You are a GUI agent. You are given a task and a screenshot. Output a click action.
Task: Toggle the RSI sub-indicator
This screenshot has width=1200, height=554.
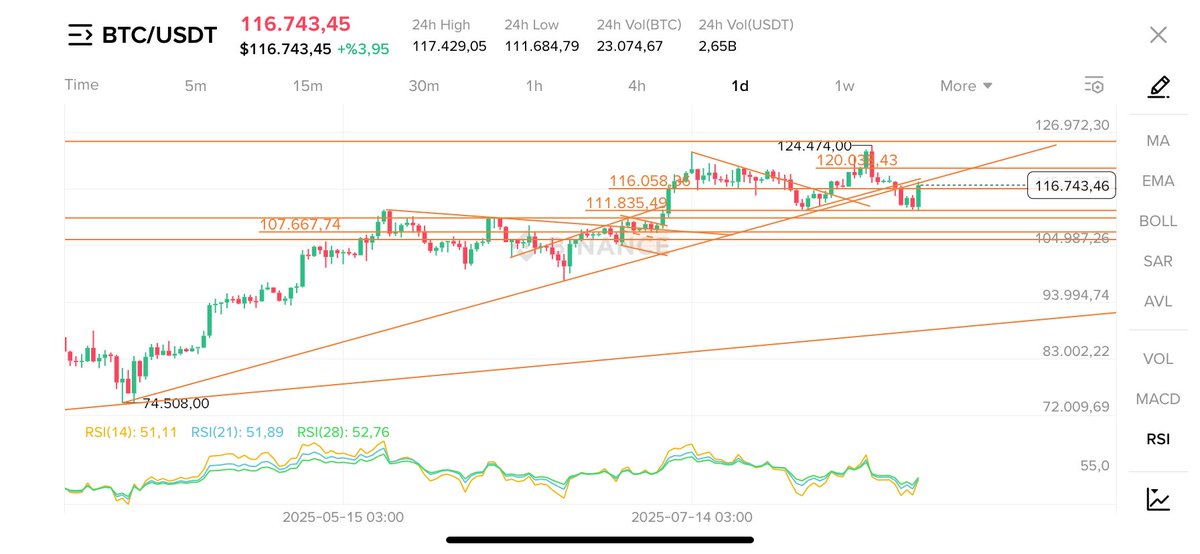point(1158,439)
